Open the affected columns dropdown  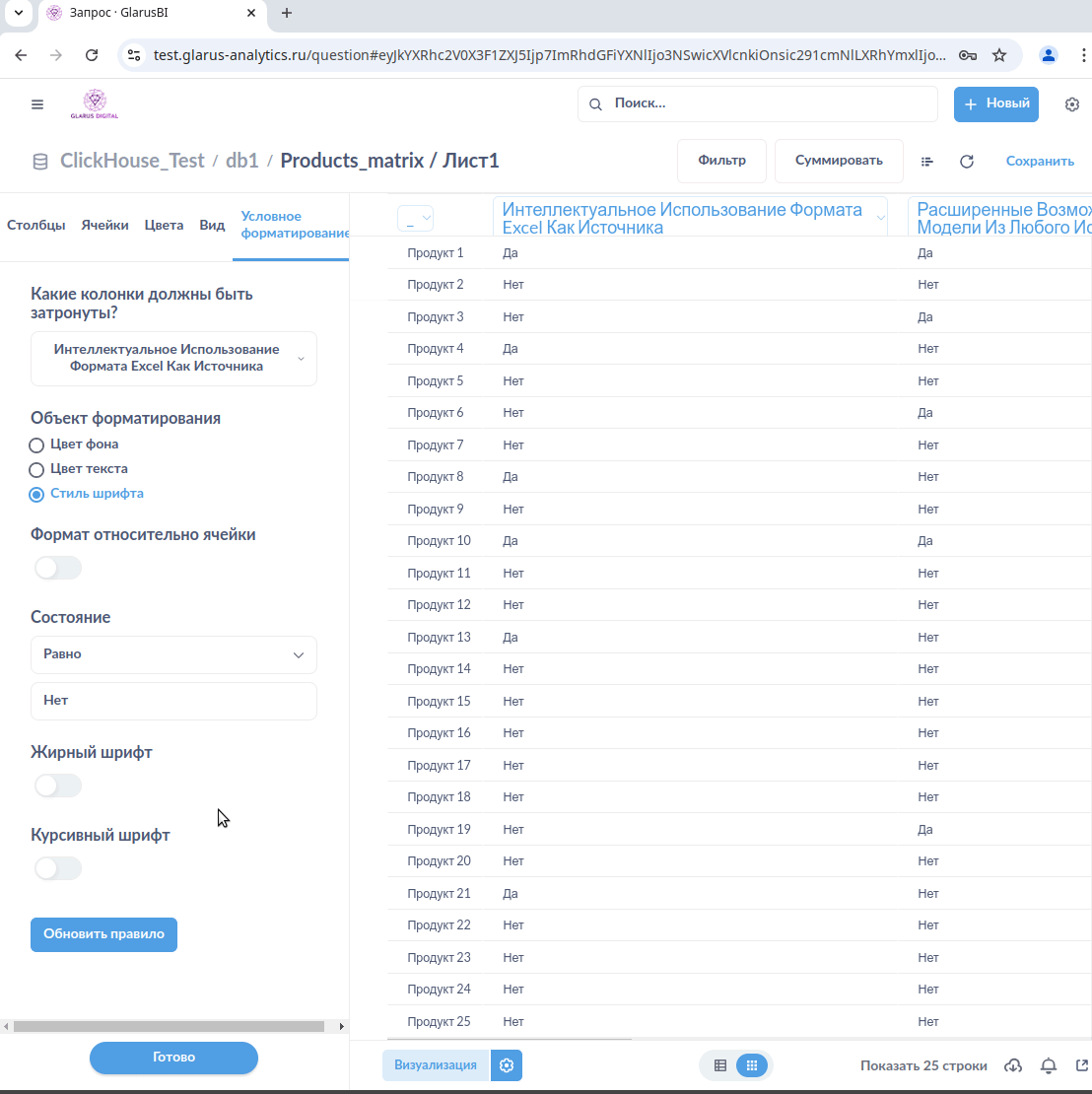tap(173, 358)
